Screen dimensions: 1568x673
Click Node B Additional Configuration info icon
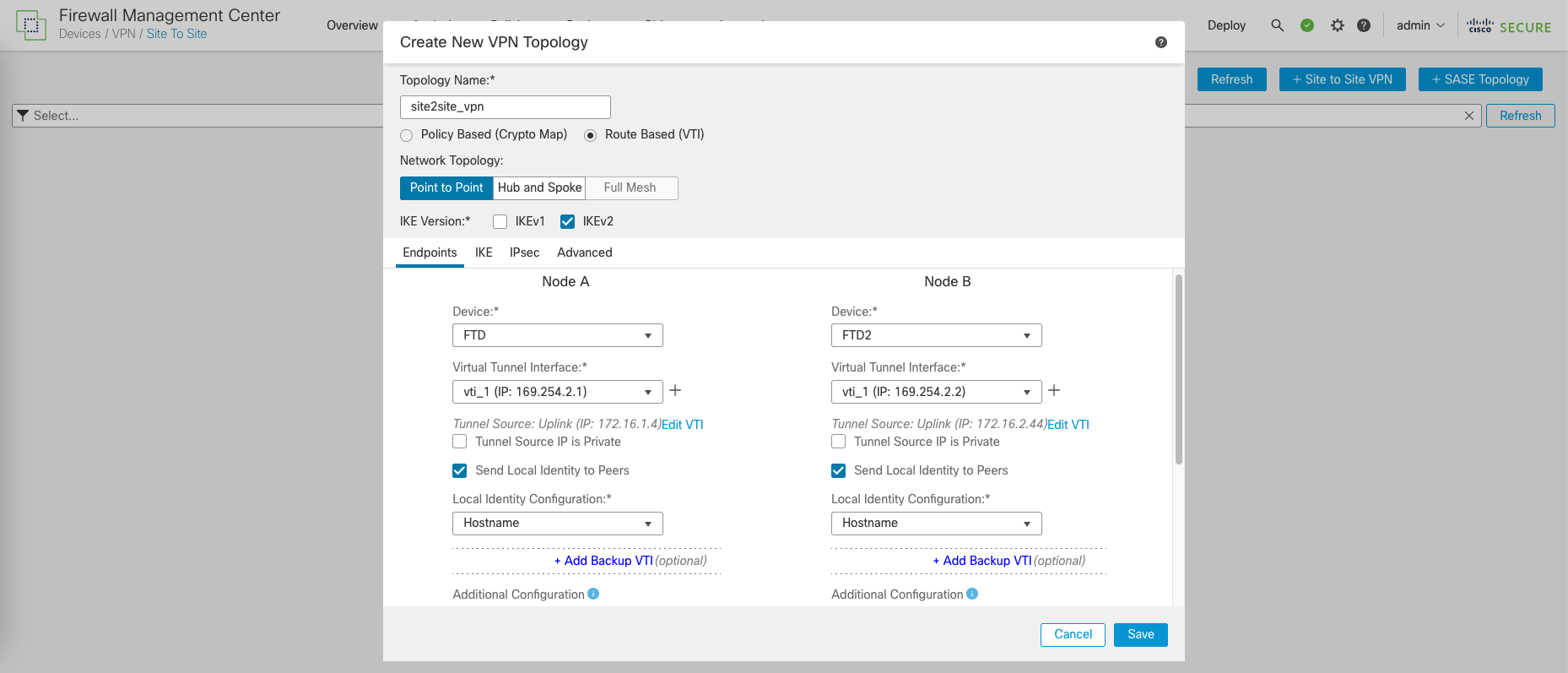(x=972, y=594)
